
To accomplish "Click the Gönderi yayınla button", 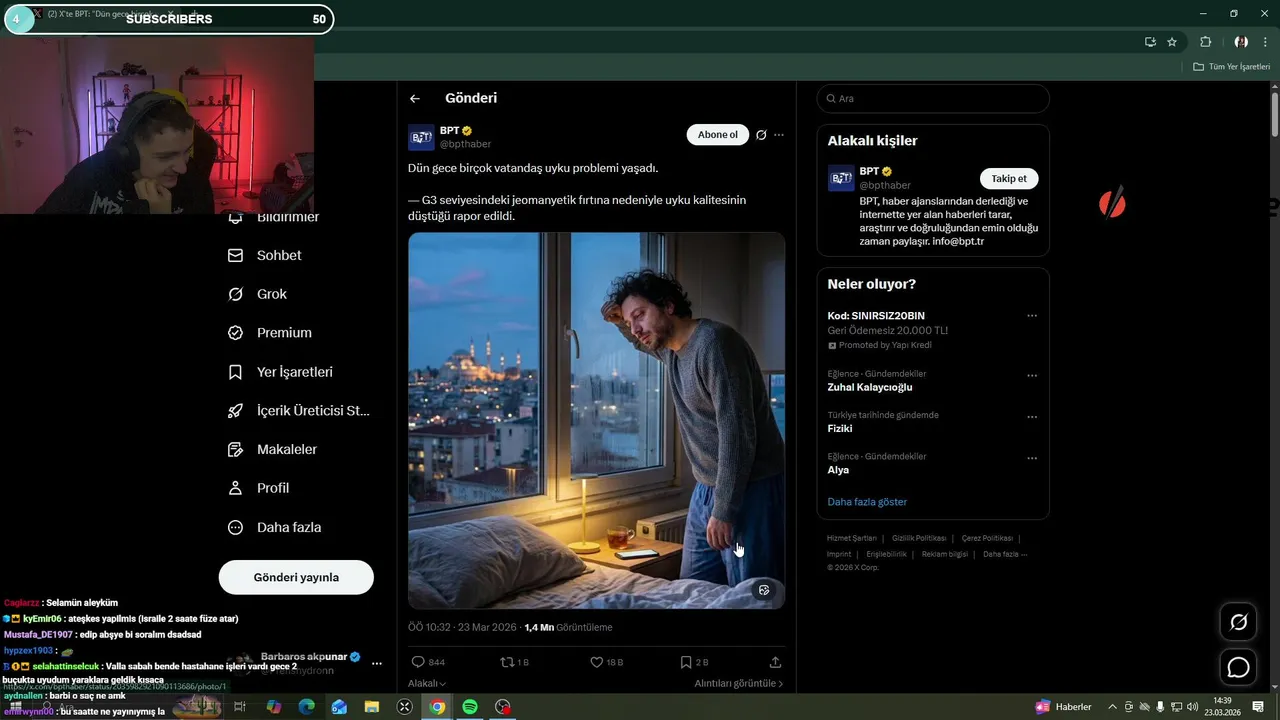I will tap(296, 577).
